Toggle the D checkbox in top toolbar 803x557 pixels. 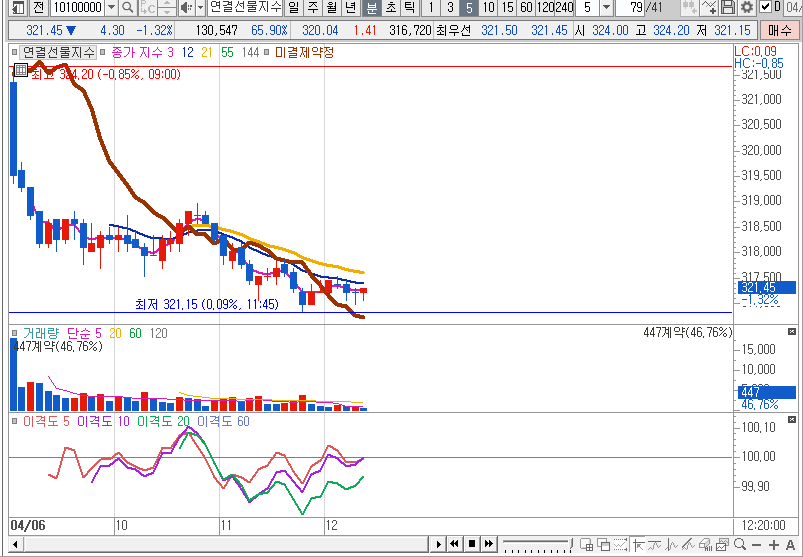tap(765, 8)
